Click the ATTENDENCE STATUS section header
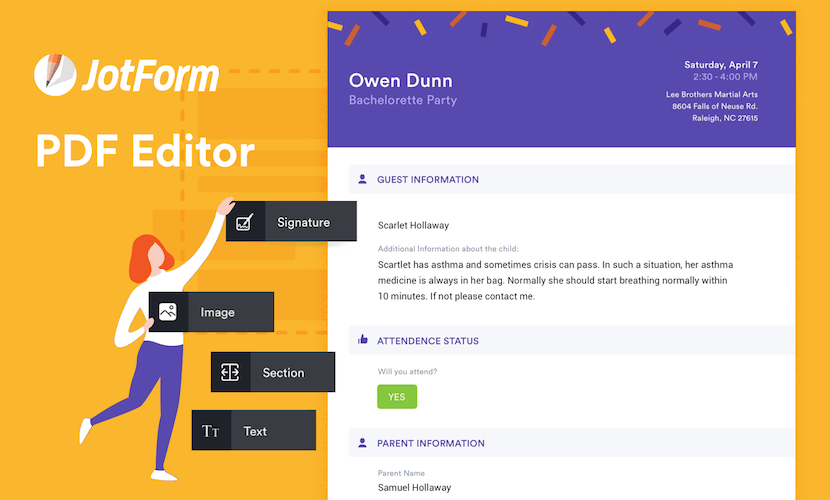830x500 pixels. tap(572, 340)
